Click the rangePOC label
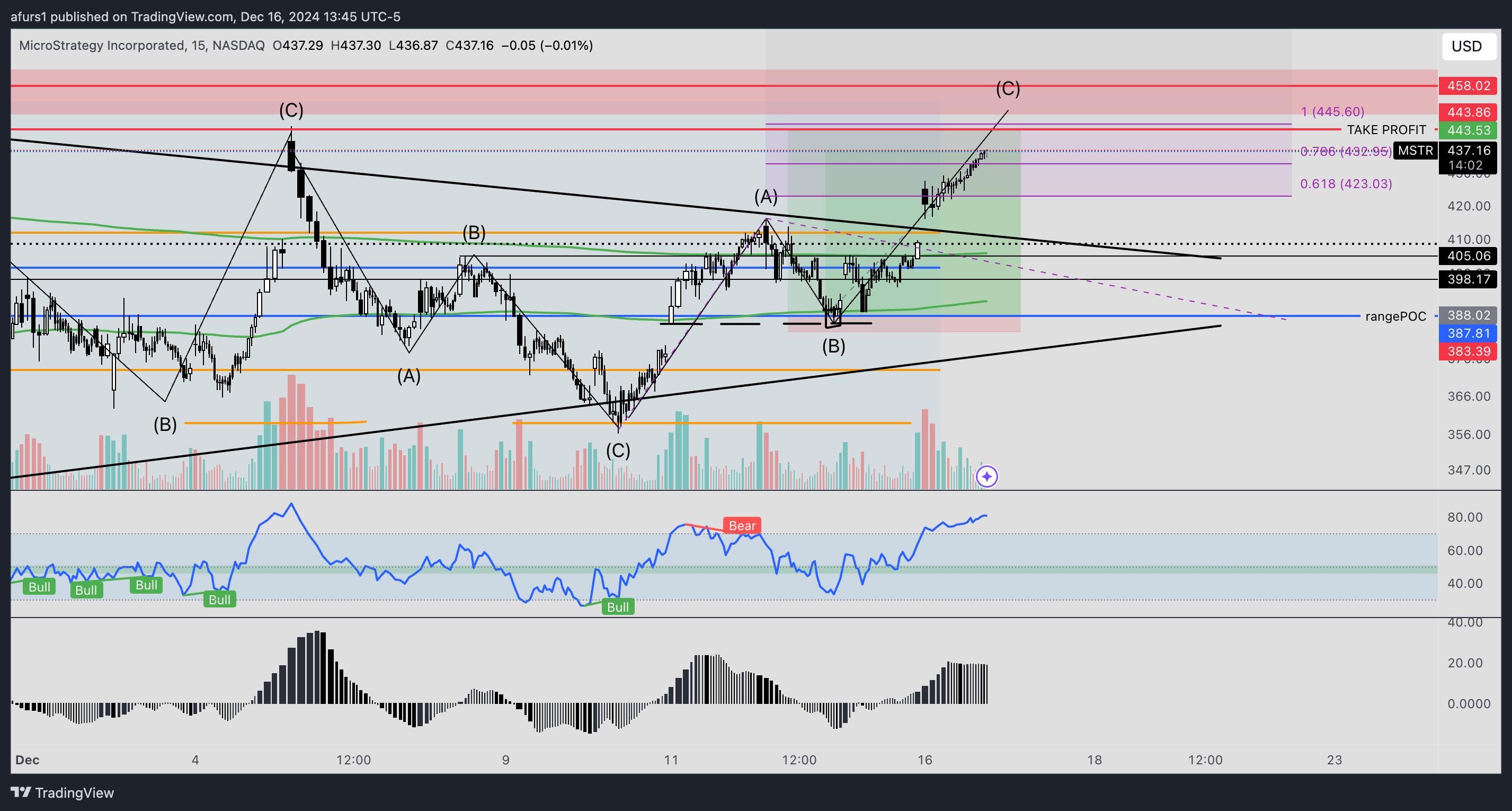This screenshot has height=811, width=1512. [1395, 316]
